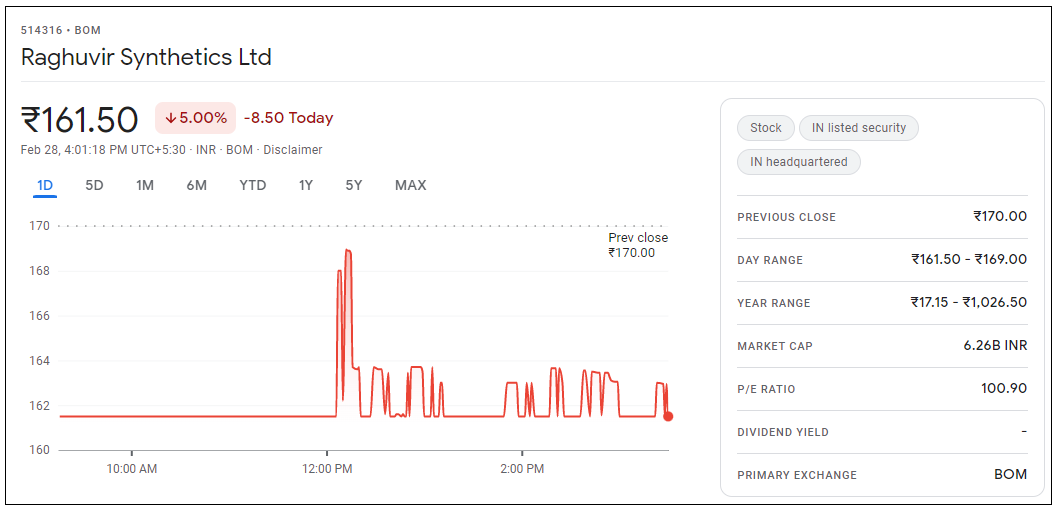
Task: Click the DIVIDEND YIELD label
Action: (x=782, y=432)
